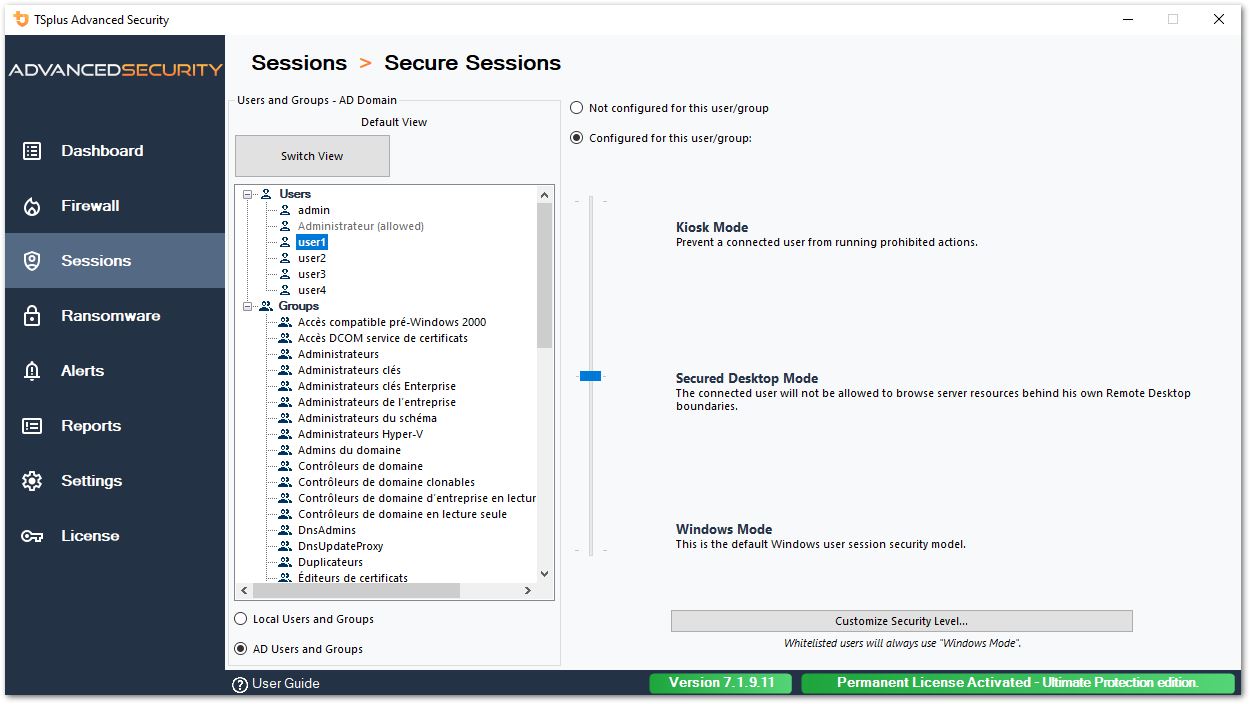The height and width of the screenshot is (704, 1250).
Task: Collapse the Users tree node
Action: [248, 194]
